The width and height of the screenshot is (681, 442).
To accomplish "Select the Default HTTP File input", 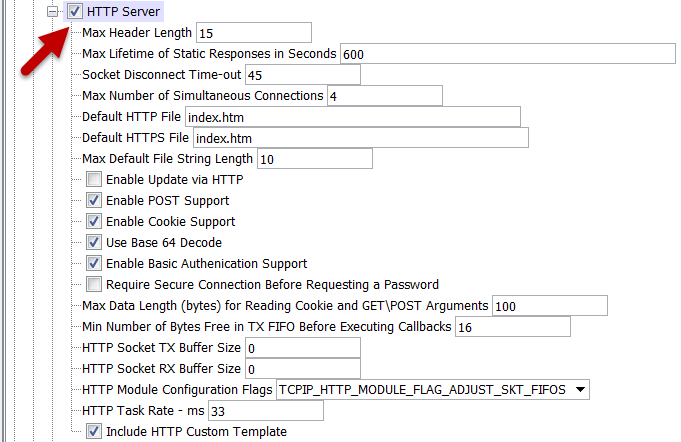I will (x=353, y=117).
